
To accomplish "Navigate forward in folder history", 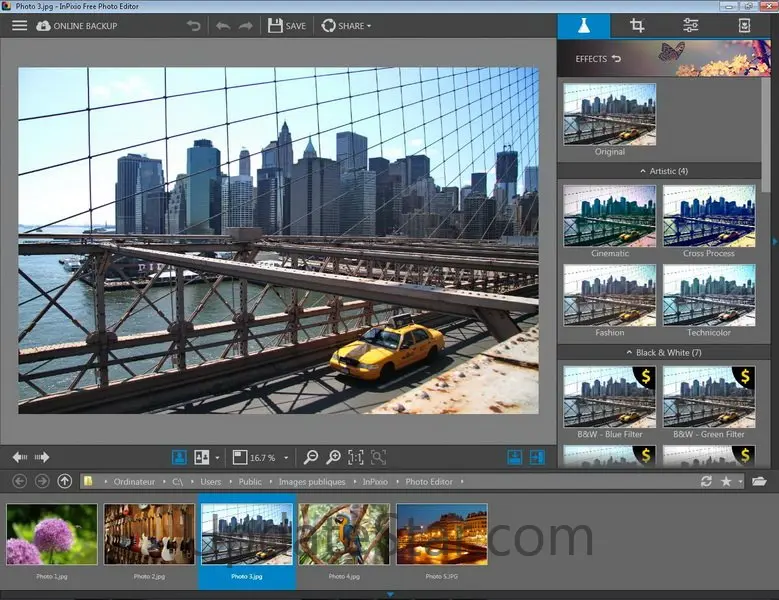I will (x=42, y=481).
